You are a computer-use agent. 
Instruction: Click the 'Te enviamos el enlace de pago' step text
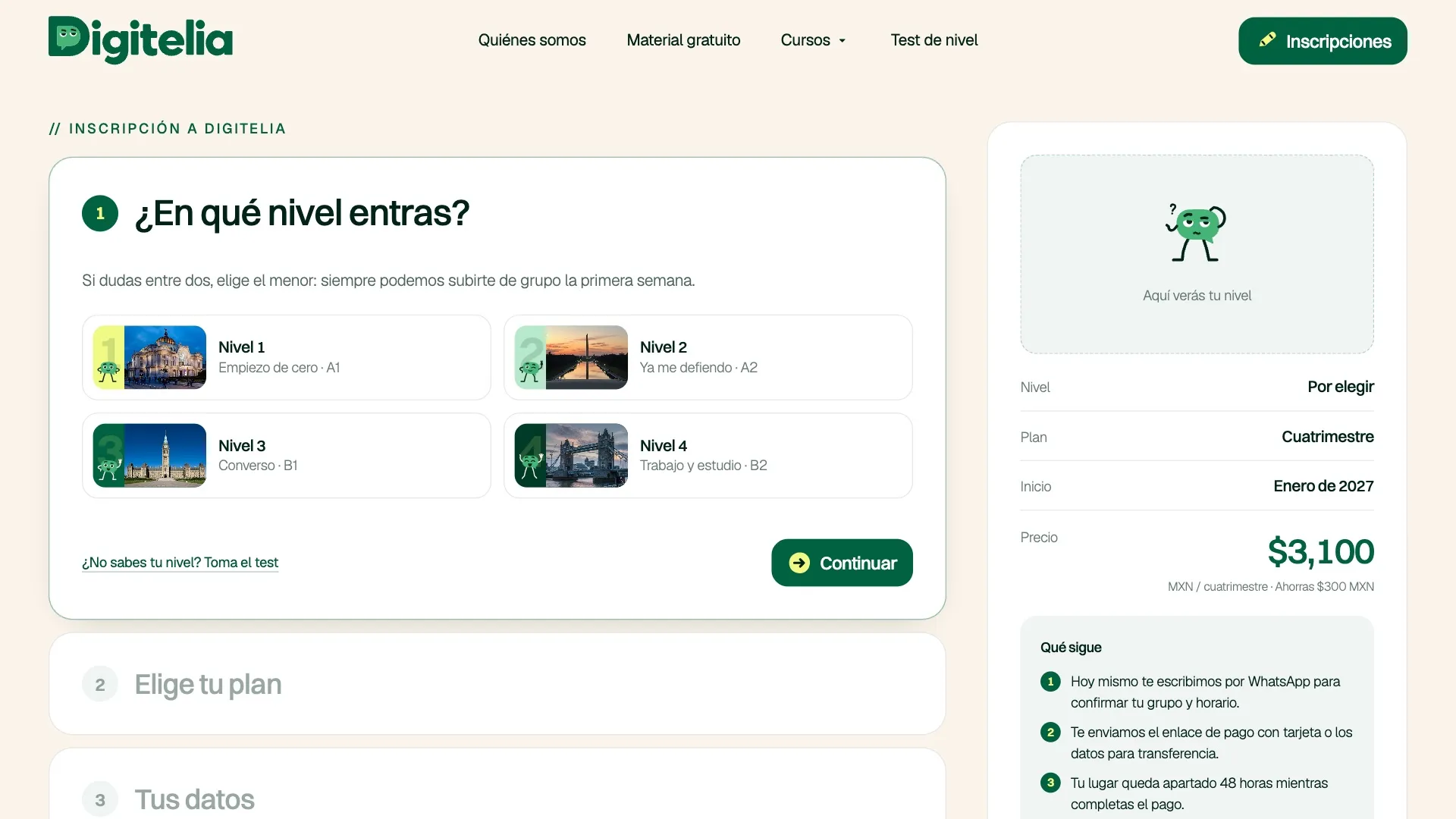click(x=1211, y=743)
